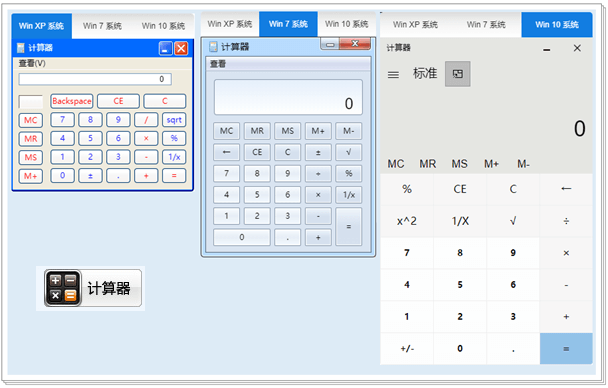Image resolution: width=608 pixels, height=388 pixels.
Task: Click the CE key in Win 10 calculator
Action: (460, 189)
